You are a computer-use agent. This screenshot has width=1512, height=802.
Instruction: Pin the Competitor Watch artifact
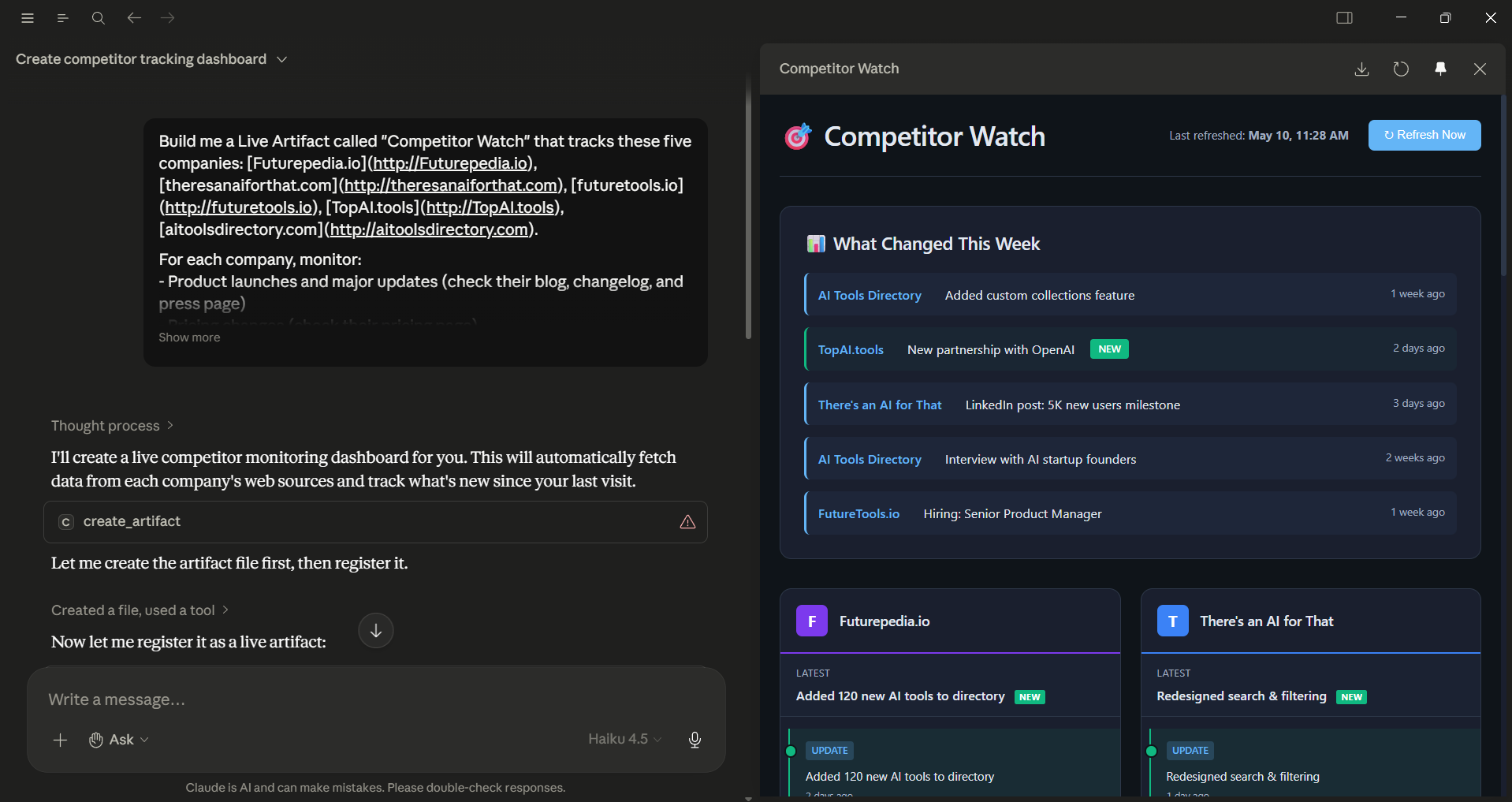coord(1440,69)
